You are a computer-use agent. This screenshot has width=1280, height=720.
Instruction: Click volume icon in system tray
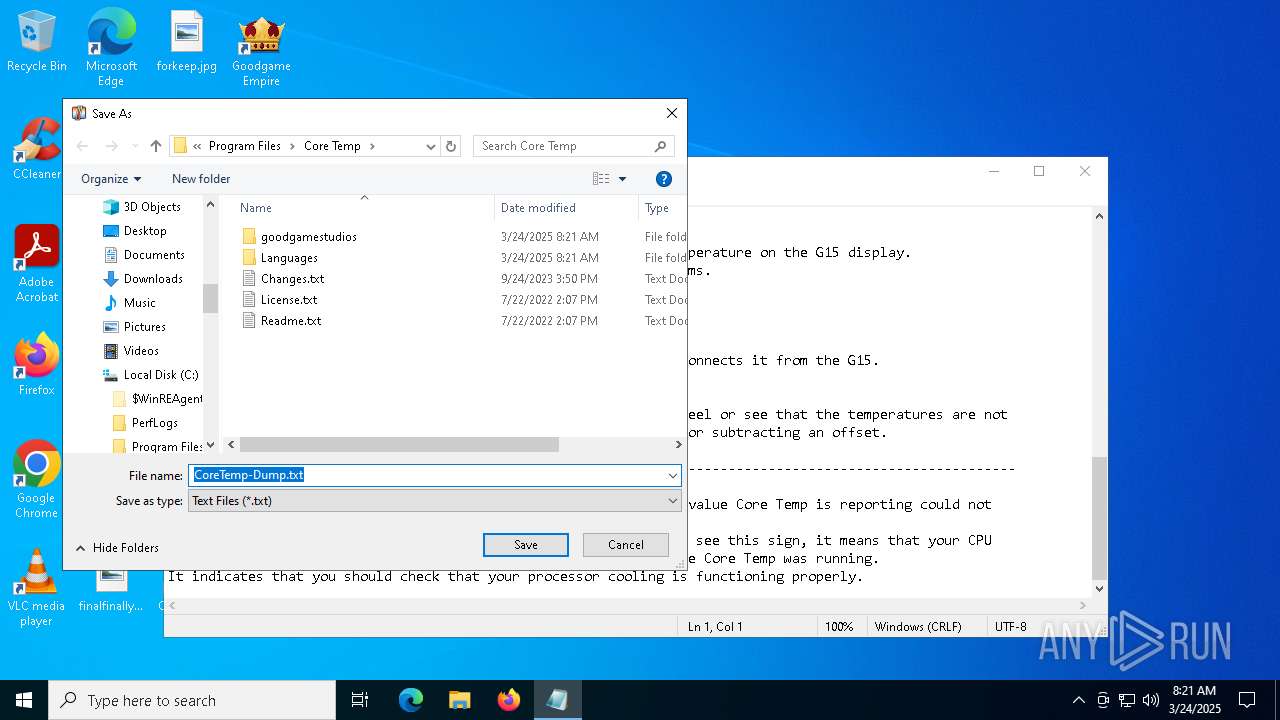pyautogui.click(x=1151, y=700)
